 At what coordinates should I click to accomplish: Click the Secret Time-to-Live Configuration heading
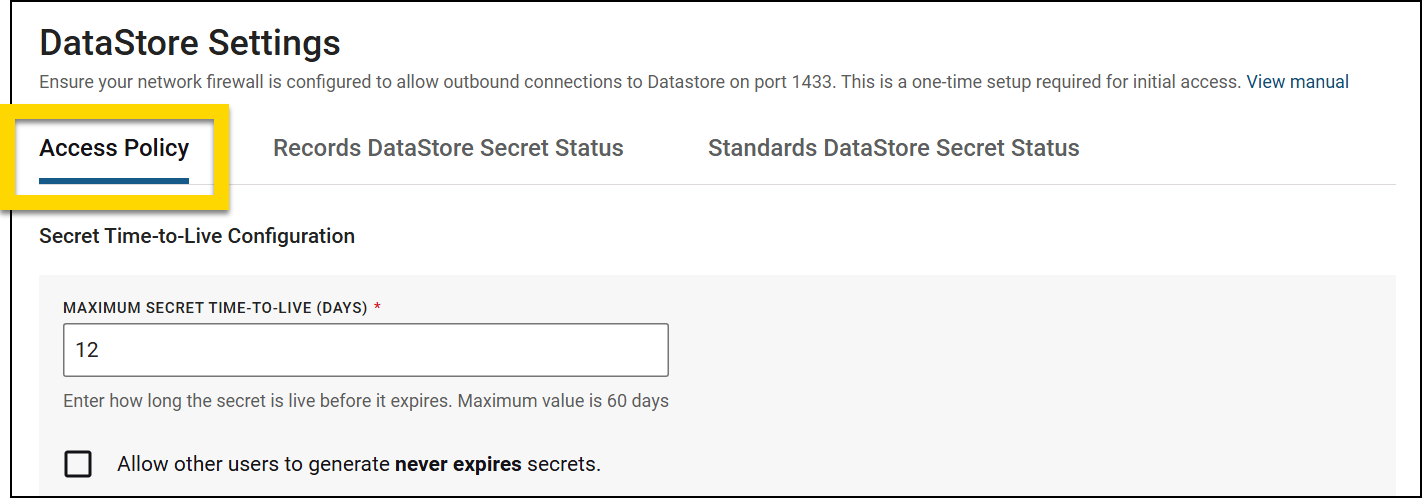pyautogui.click(x=197, y=237)
